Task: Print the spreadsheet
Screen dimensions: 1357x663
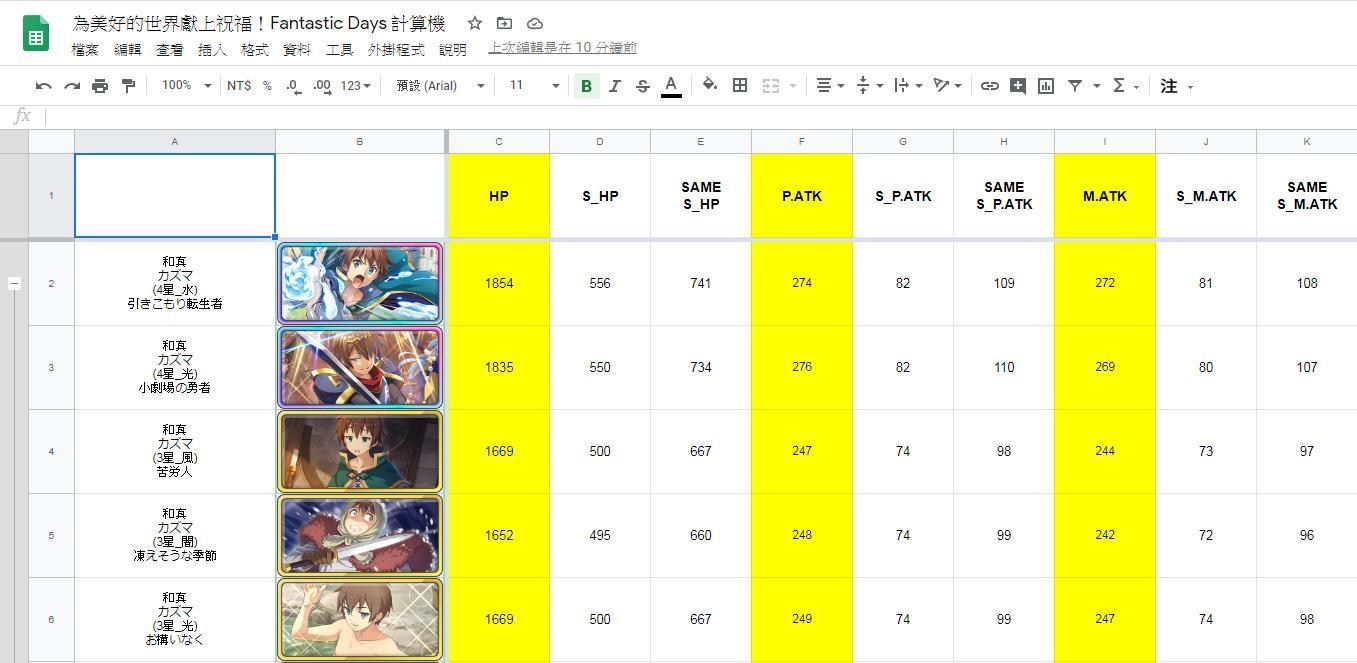Action: (x=100, y=86)
